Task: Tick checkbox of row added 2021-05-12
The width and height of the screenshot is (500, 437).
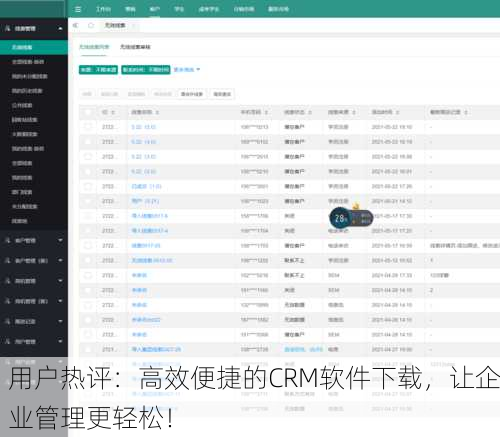Action: [x=88, y=260]
